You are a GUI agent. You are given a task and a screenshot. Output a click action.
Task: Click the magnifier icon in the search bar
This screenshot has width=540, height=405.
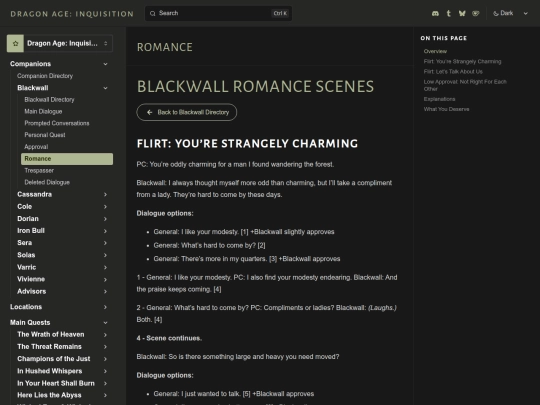pos(153,13)
